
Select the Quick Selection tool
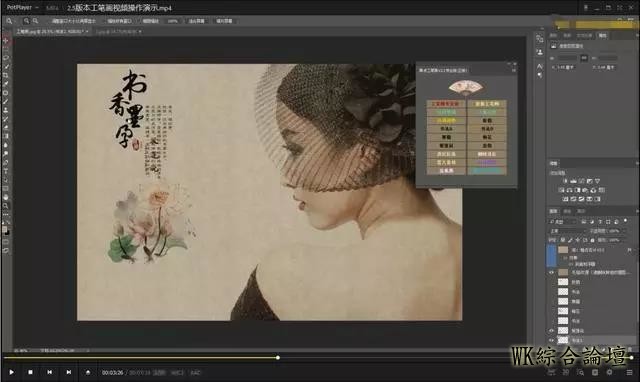pyautogui.click(x=6, y=67)
